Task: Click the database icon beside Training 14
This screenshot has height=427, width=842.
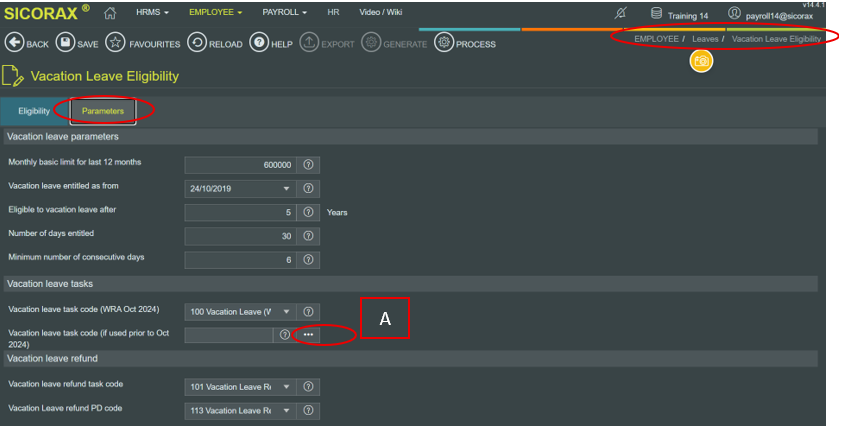Action: (656, 13)
